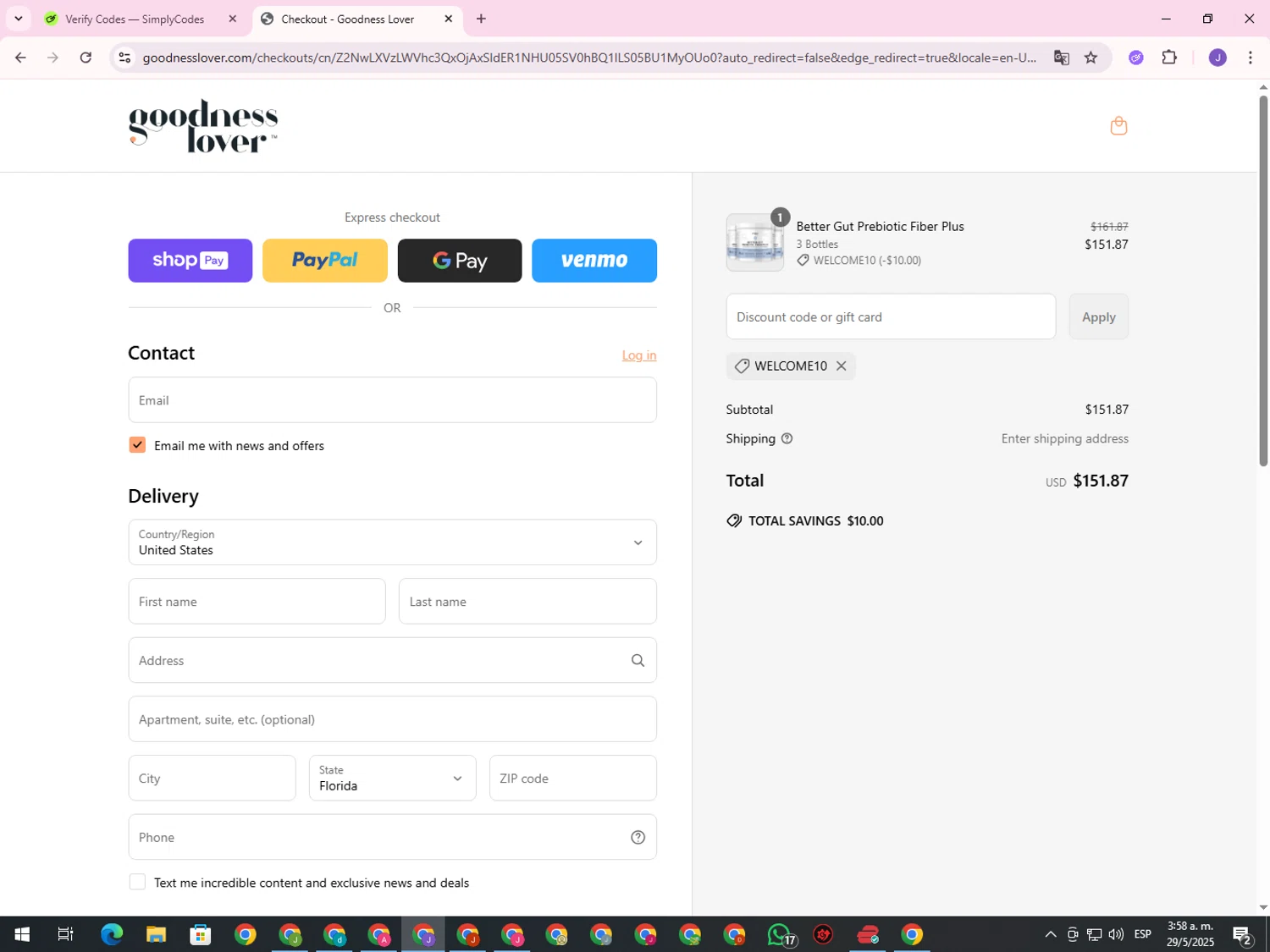
Task: Open the shopping bag cart icon
Action: [1118, 125]
